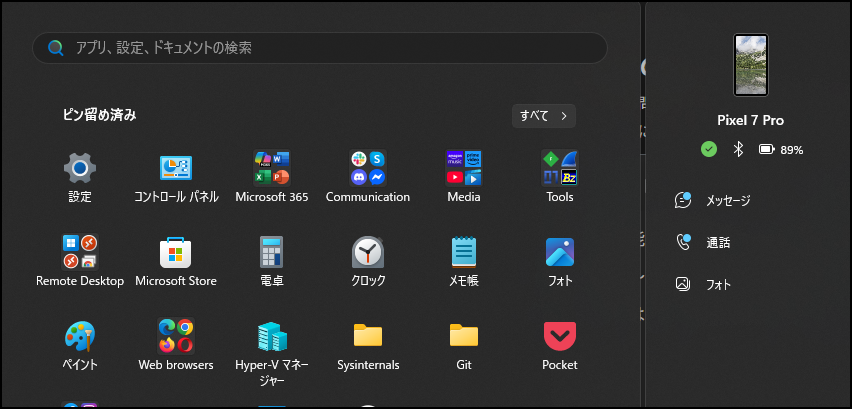Click the phone Bluetooth status icon
This screenshot has width=852, height=409.
click(x=738, y=149)
